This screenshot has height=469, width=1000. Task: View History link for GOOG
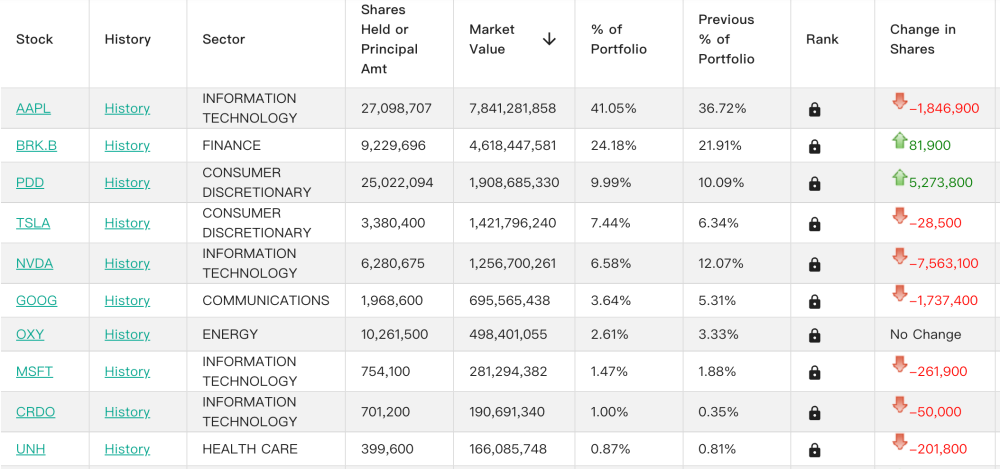click(x=127, y=301)
